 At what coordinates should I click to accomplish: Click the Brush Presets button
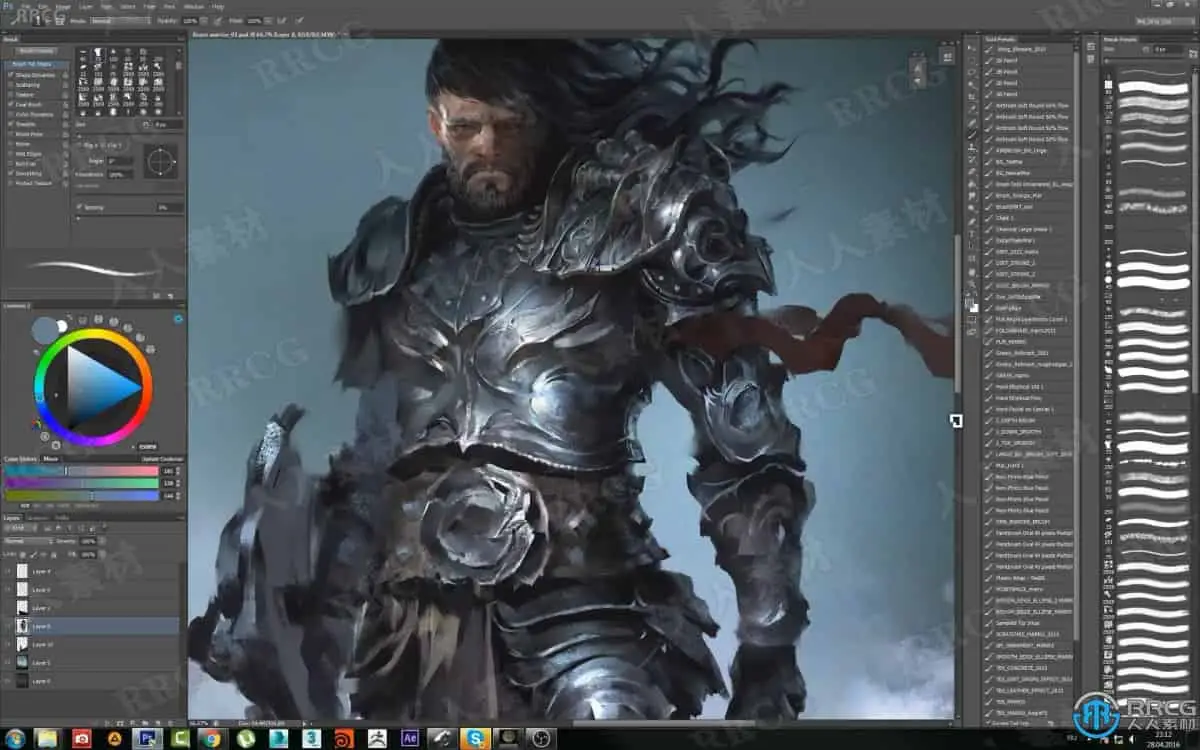[x=37, y=50]
